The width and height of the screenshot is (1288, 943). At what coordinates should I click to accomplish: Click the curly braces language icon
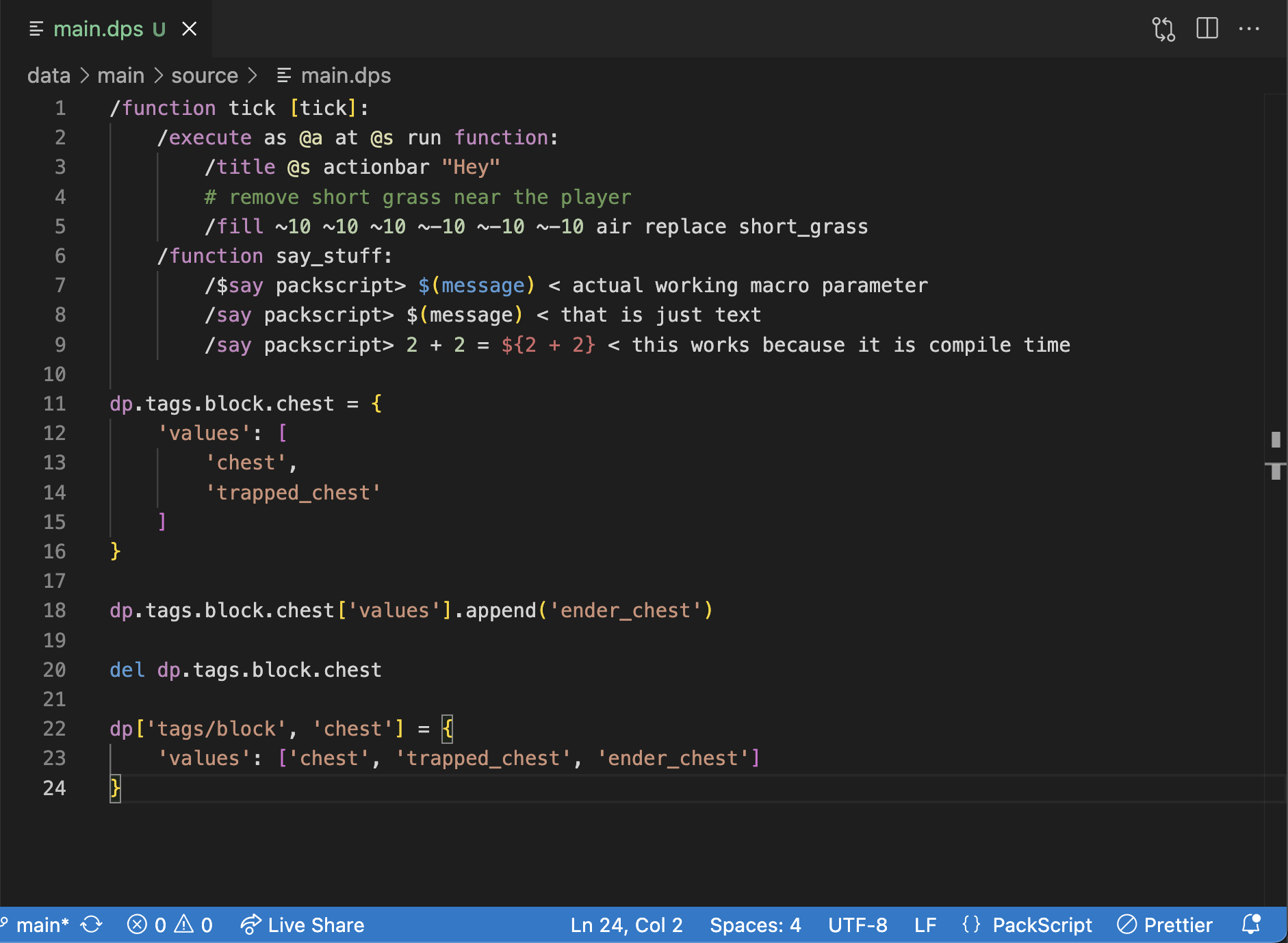[971, 925]
